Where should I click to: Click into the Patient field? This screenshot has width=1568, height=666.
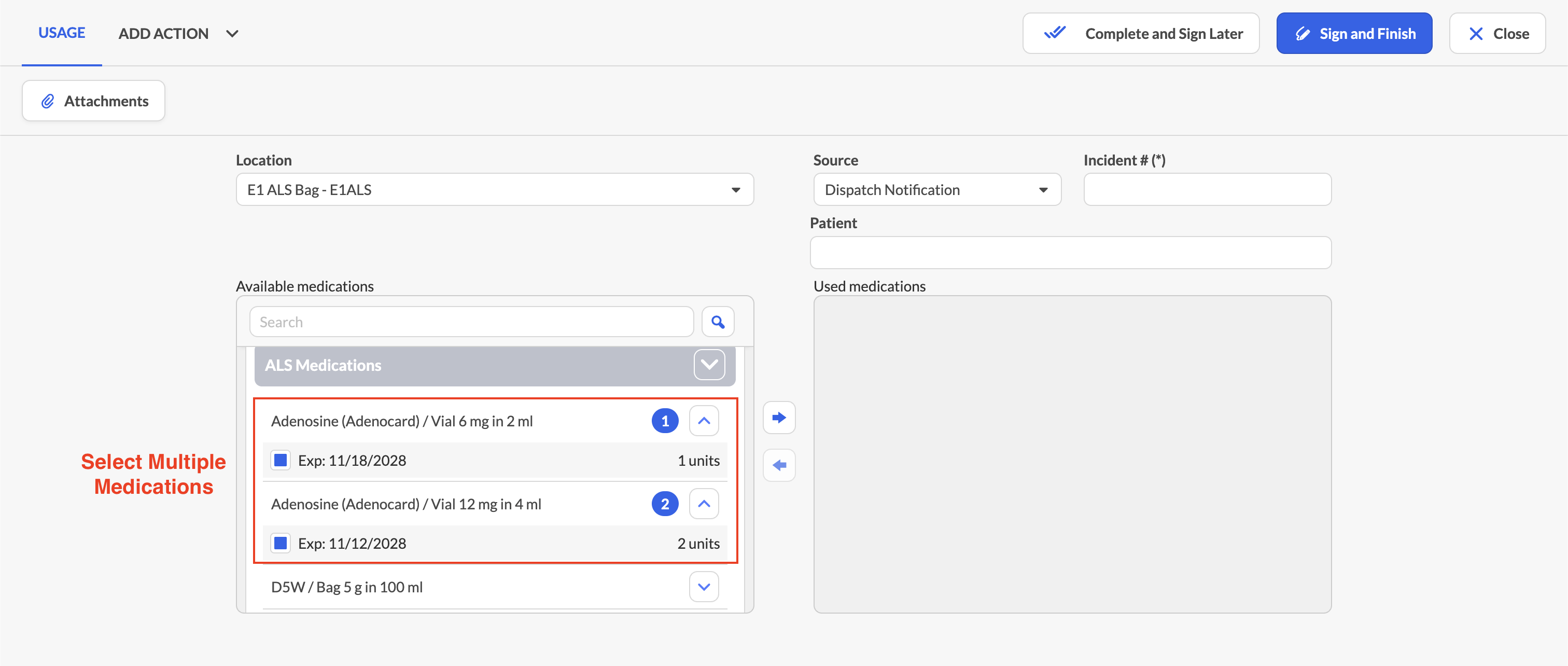coord(1070,253)
